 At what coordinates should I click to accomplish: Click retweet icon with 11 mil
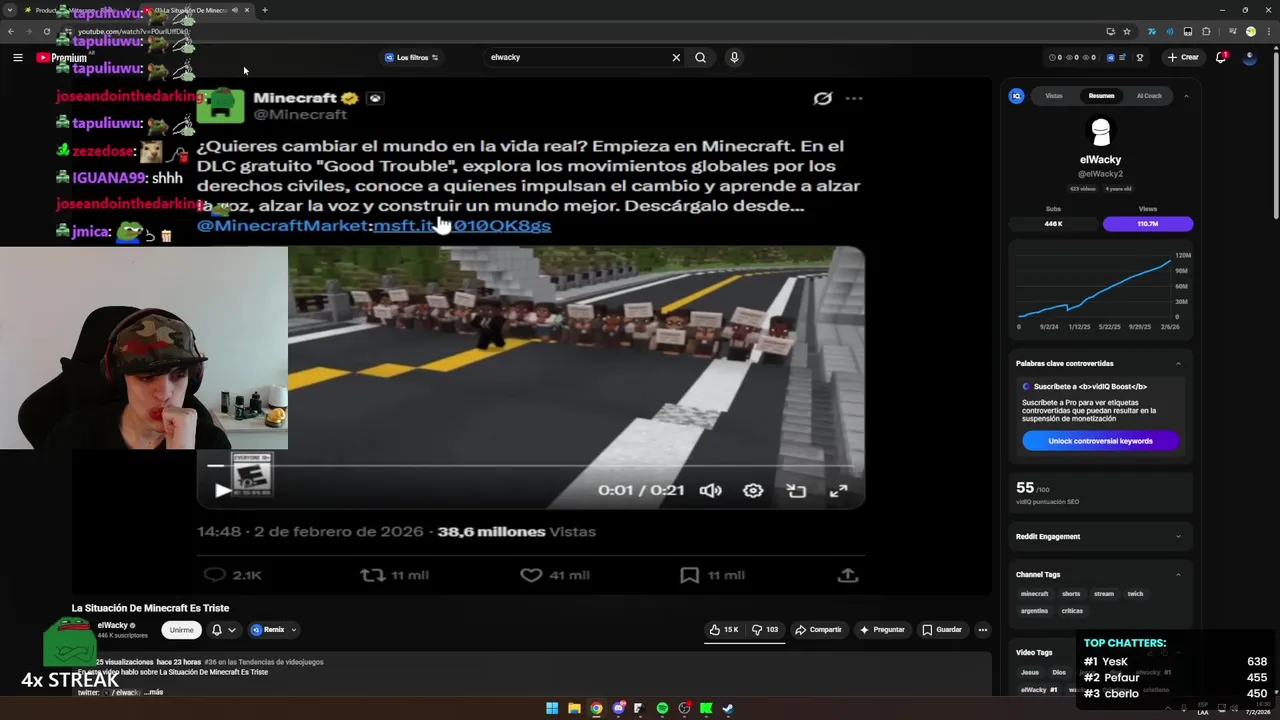click(372, 575)
